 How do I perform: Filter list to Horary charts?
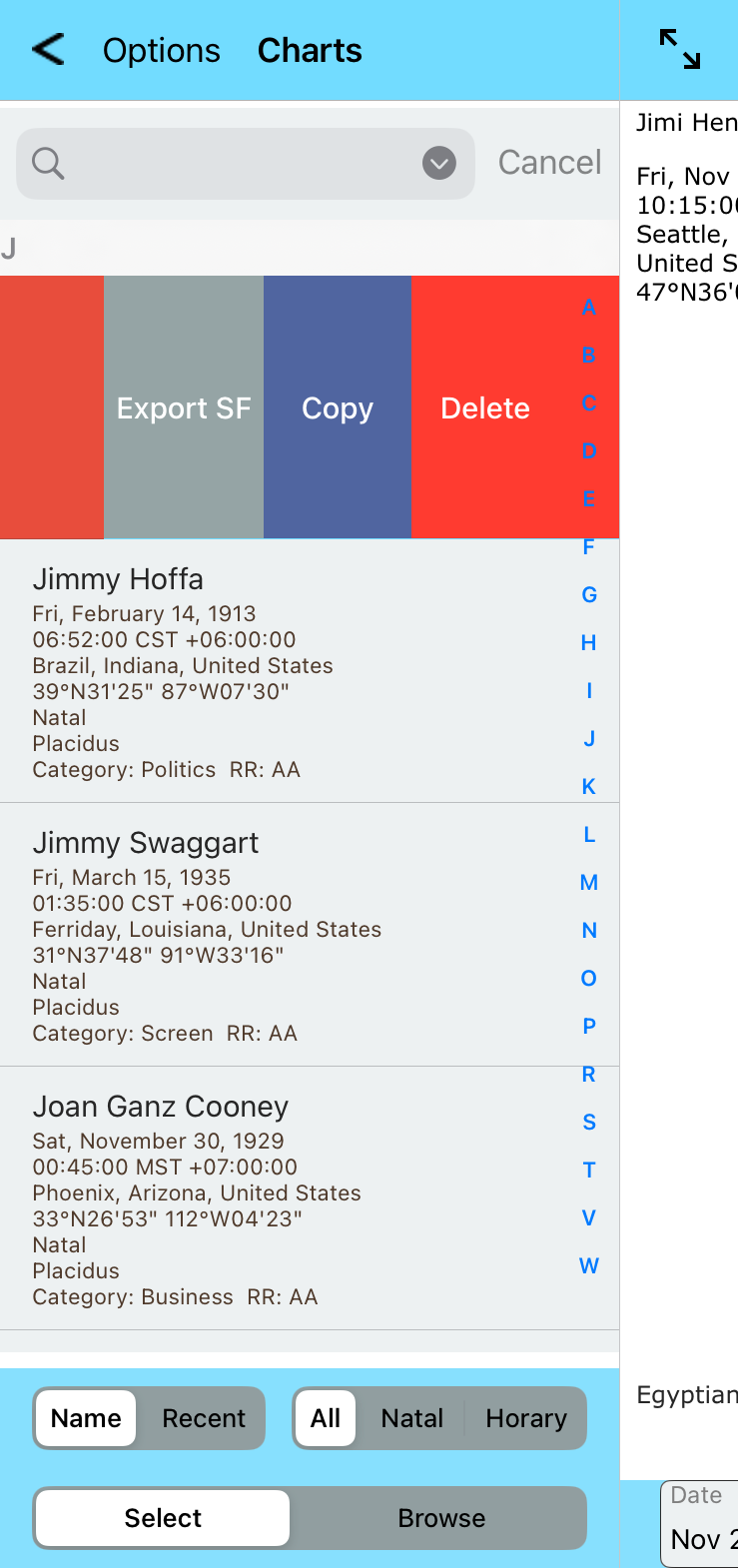526,1418
